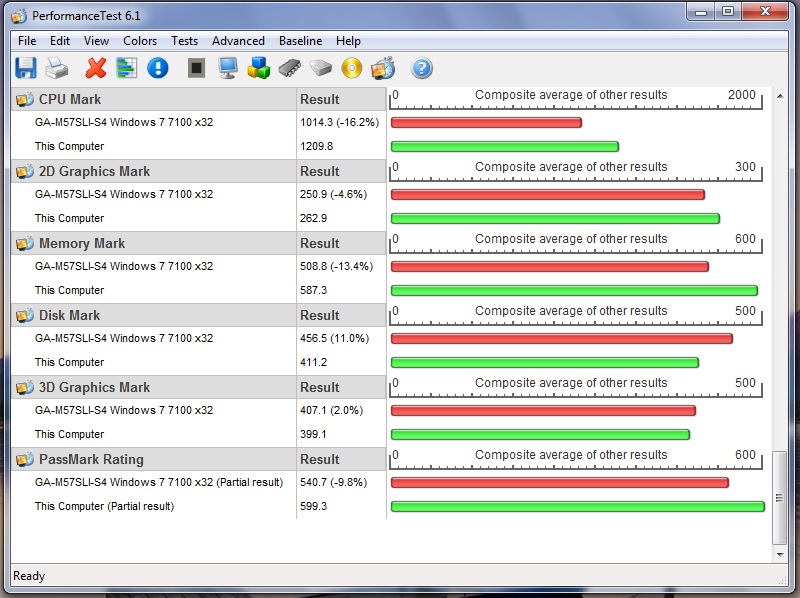This screenshot has width=800, height=598.
Task: Click the 508.8 (-13.4%) memory result
Action: pyautogui.click(x=336, y=266)
